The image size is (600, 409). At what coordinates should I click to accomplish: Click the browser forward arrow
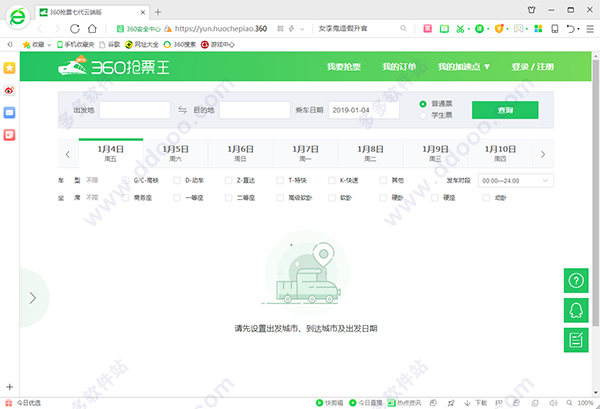[x=57, y=29]
